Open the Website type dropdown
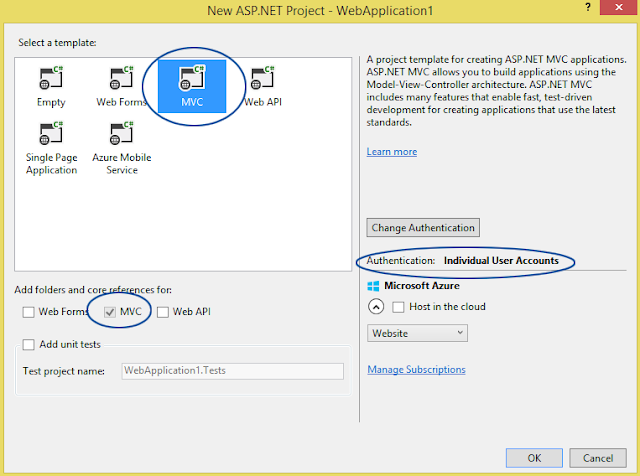The width and height of the screenshot is (640, 476). (x=417, y=333)
